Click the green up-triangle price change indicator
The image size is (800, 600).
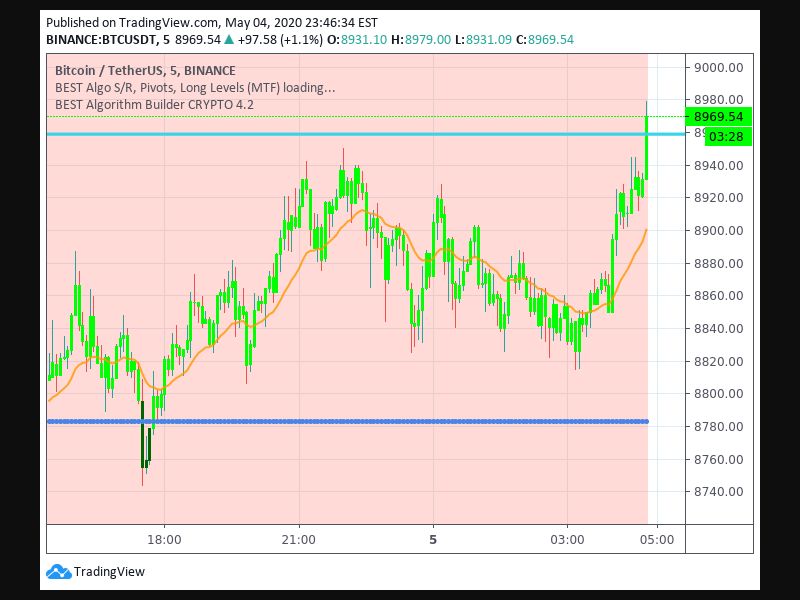coord(229,39)
